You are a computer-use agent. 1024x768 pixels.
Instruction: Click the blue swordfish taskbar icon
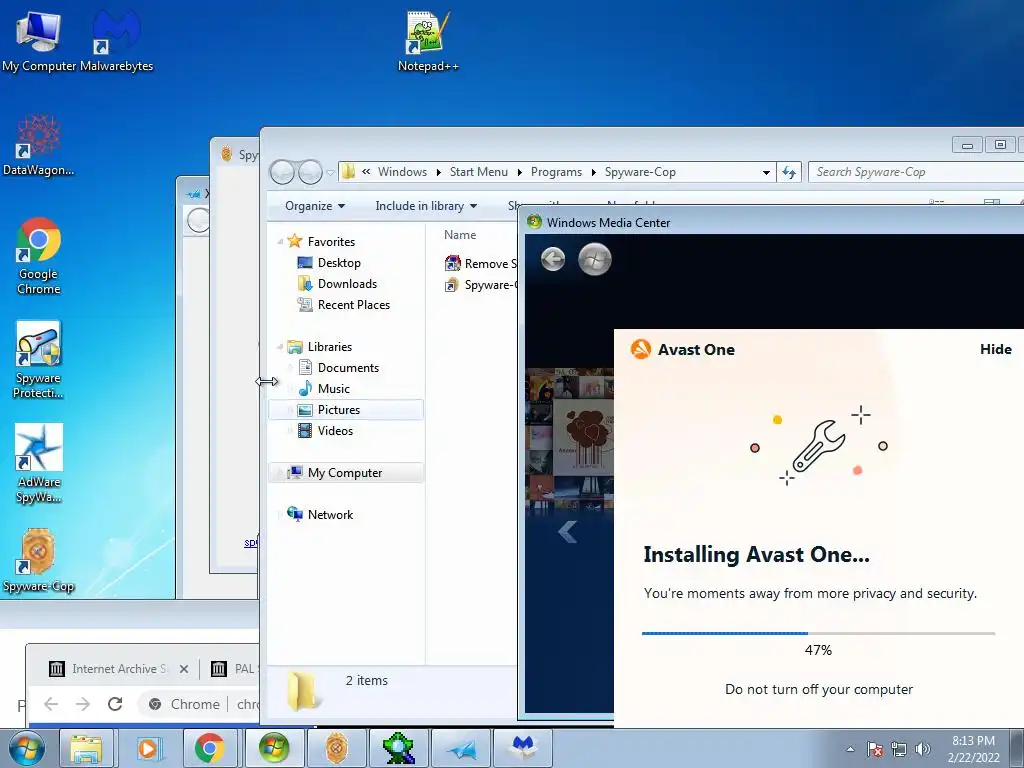461,748
